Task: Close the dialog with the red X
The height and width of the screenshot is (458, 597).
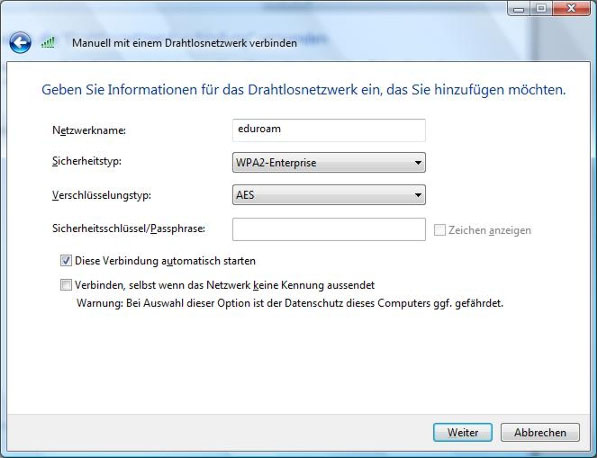Action: 571,8
